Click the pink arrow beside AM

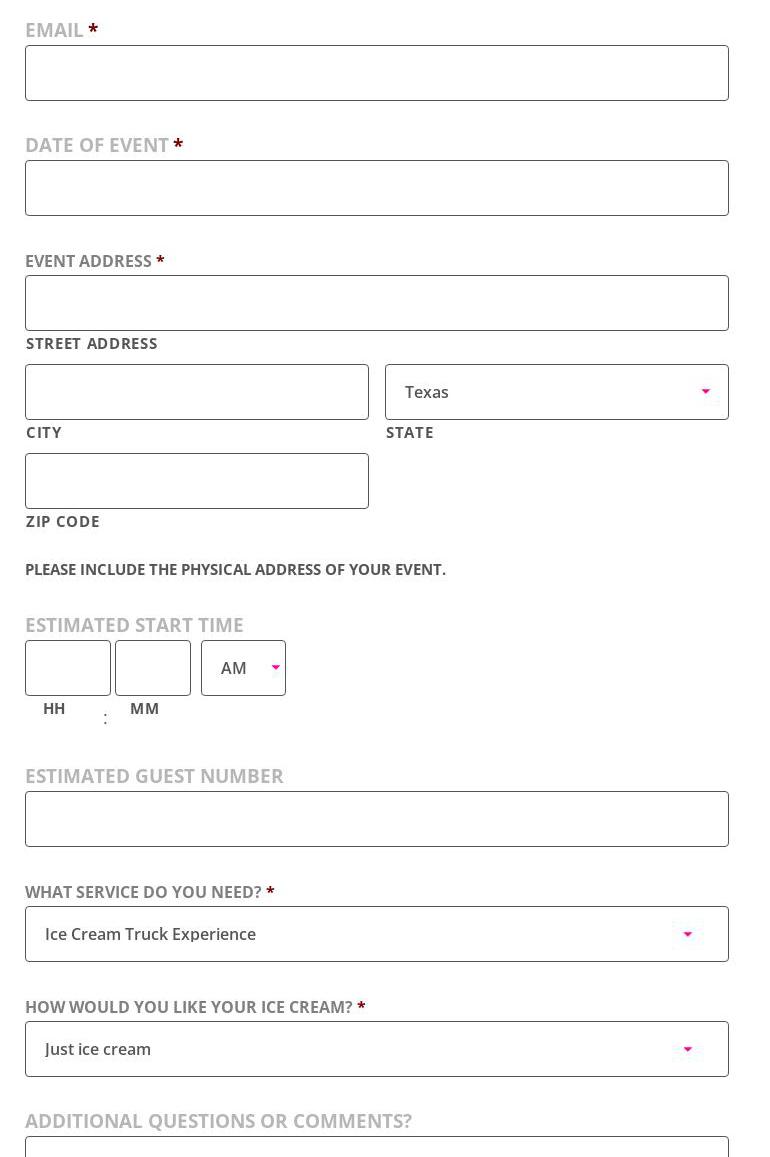(x=276, y=668)
